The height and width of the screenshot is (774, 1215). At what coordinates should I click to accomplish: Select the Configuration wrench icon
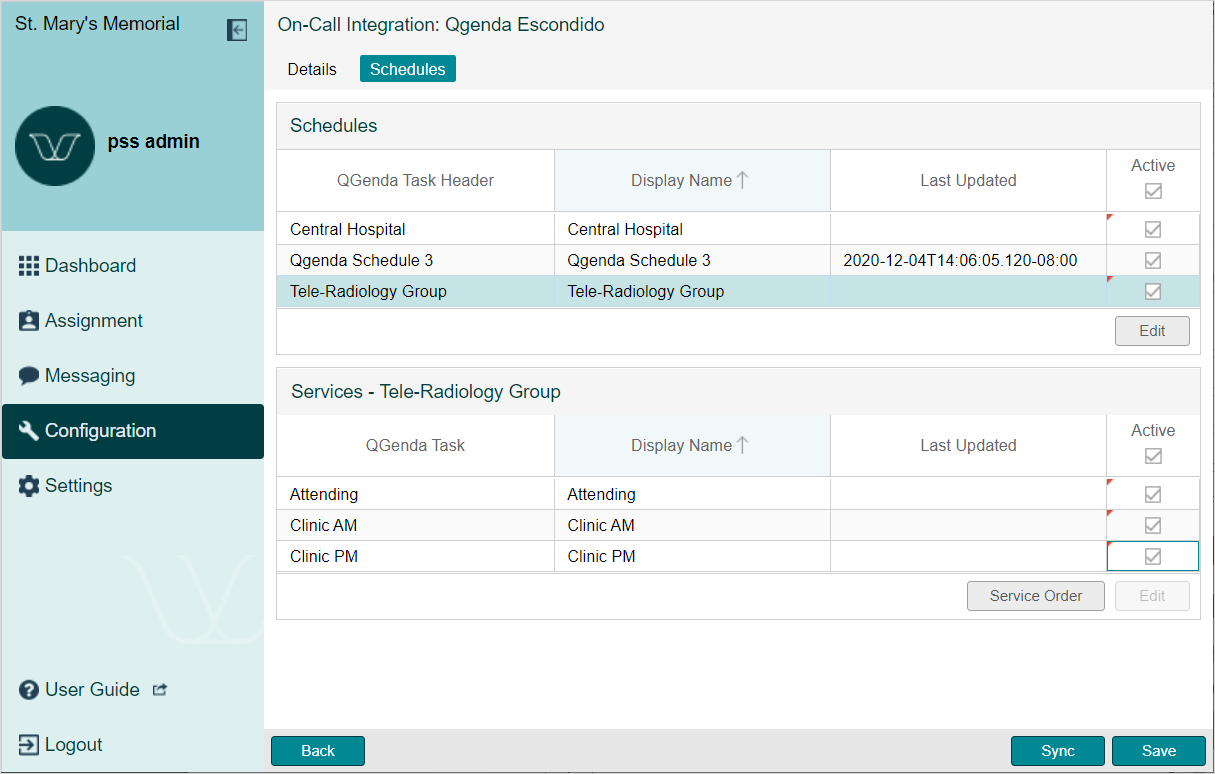click(29, 431)
